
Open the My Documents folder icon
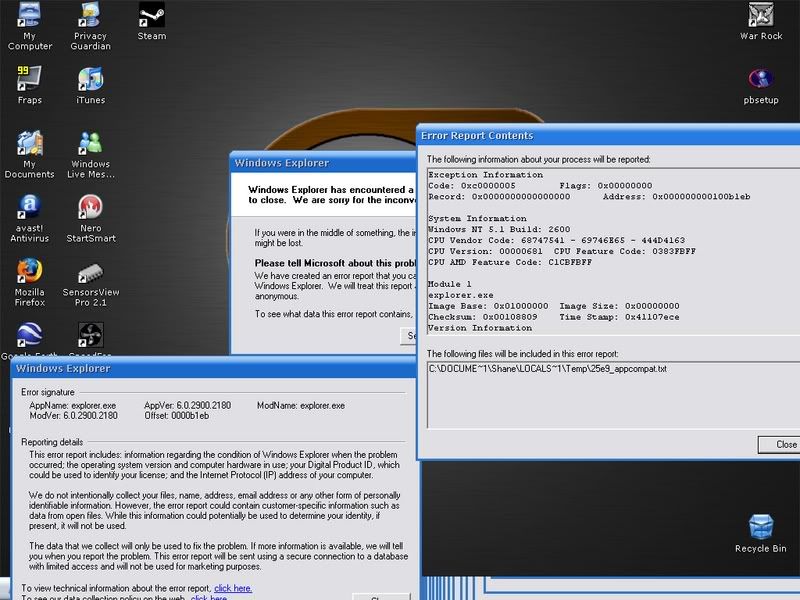pos(29,145)
